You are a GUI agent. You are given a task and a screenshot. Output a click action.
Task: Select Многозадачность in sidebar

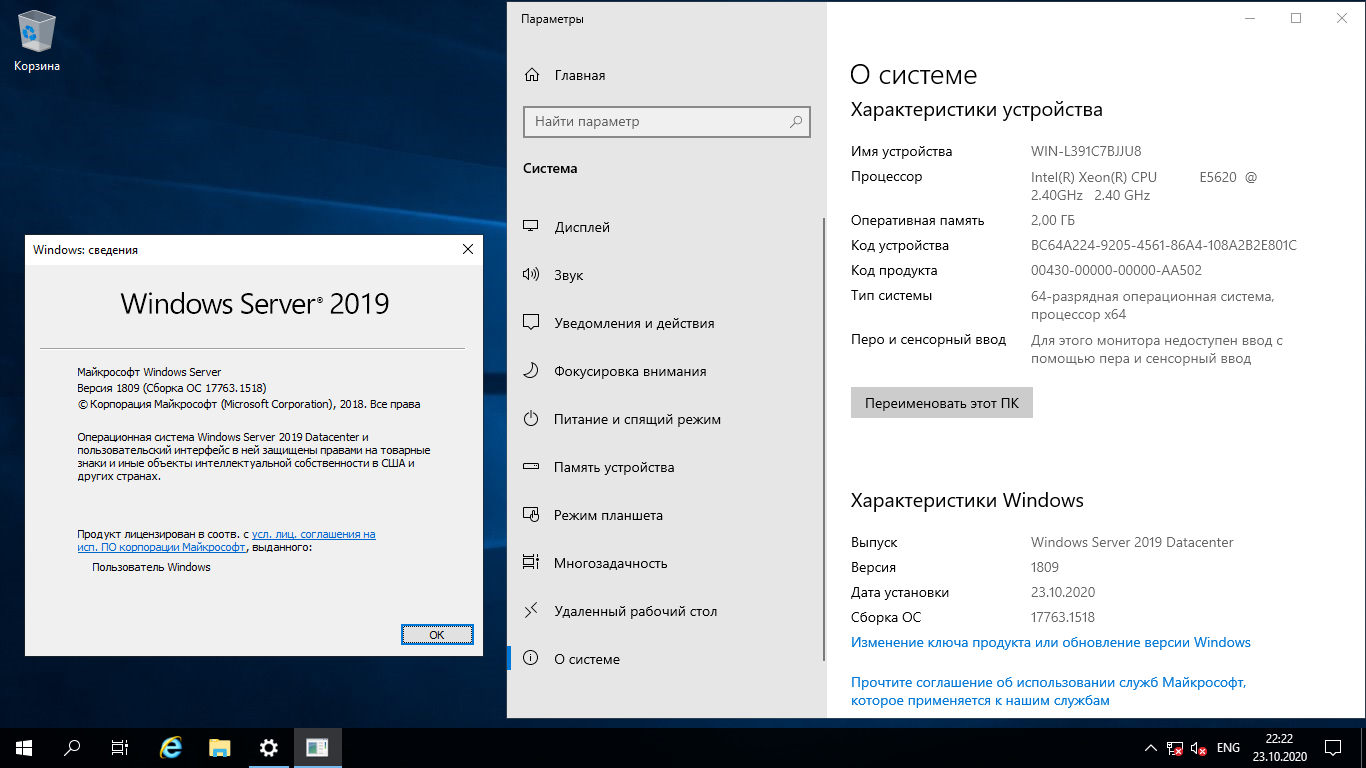pyautogui.click(x=610, y=563)
